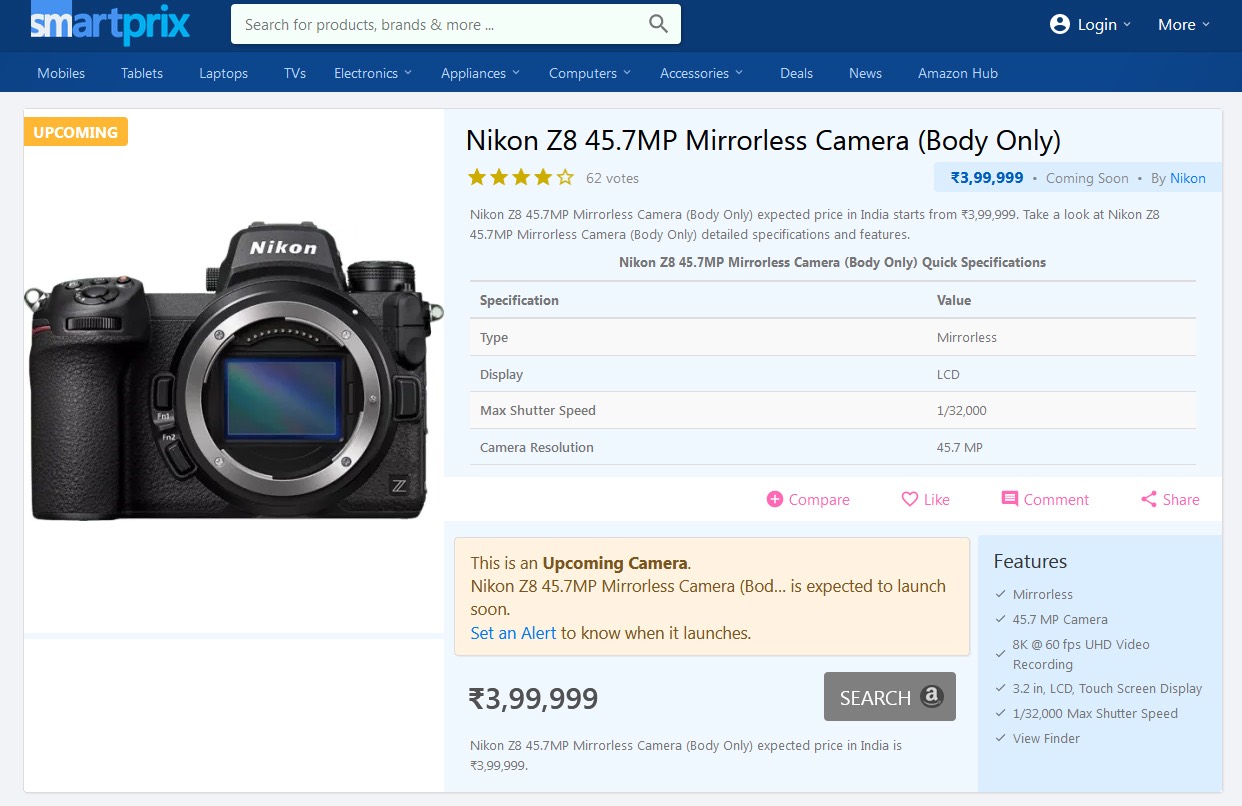Open the Accessories category dropdown
The image size is (1242, 806).
point(701,73)
